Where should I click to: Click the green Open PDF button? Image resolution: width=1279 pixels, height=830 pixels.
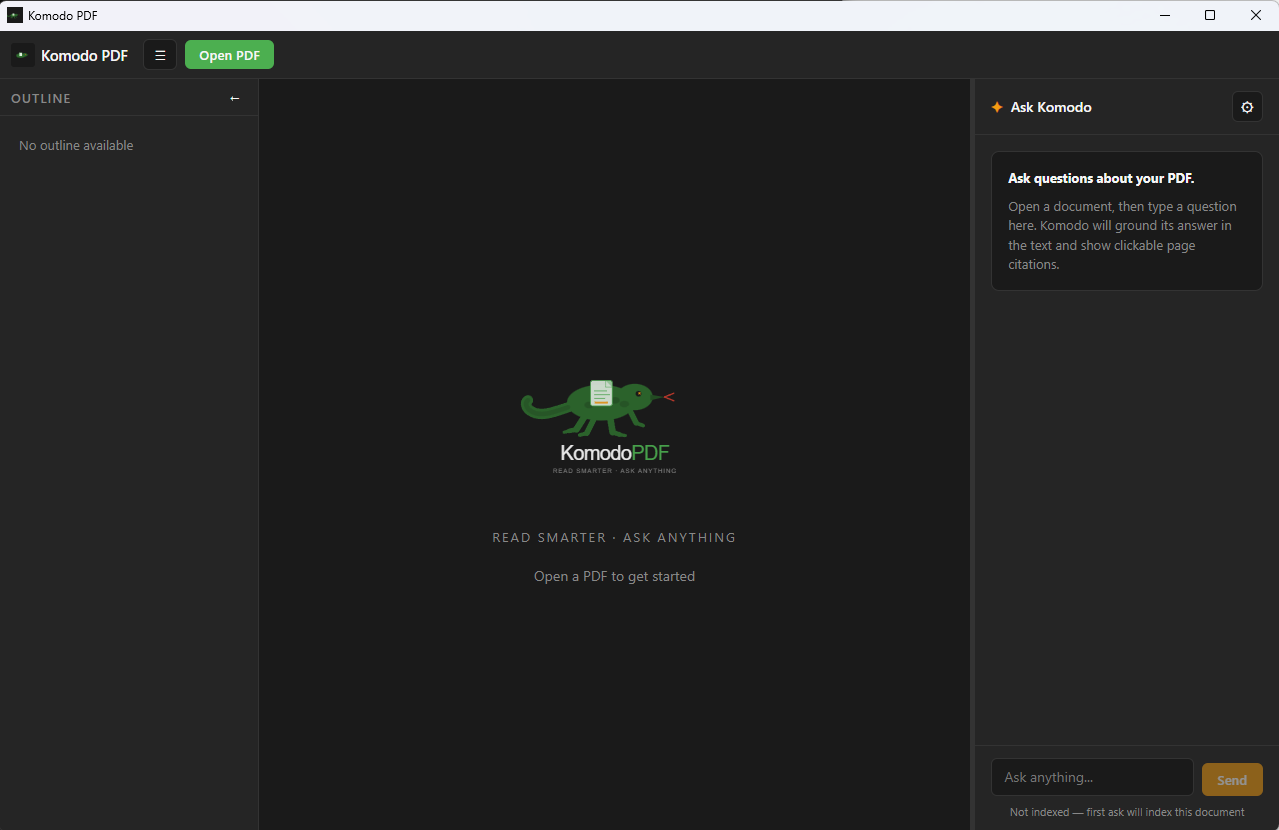click(x=229, y=55)
